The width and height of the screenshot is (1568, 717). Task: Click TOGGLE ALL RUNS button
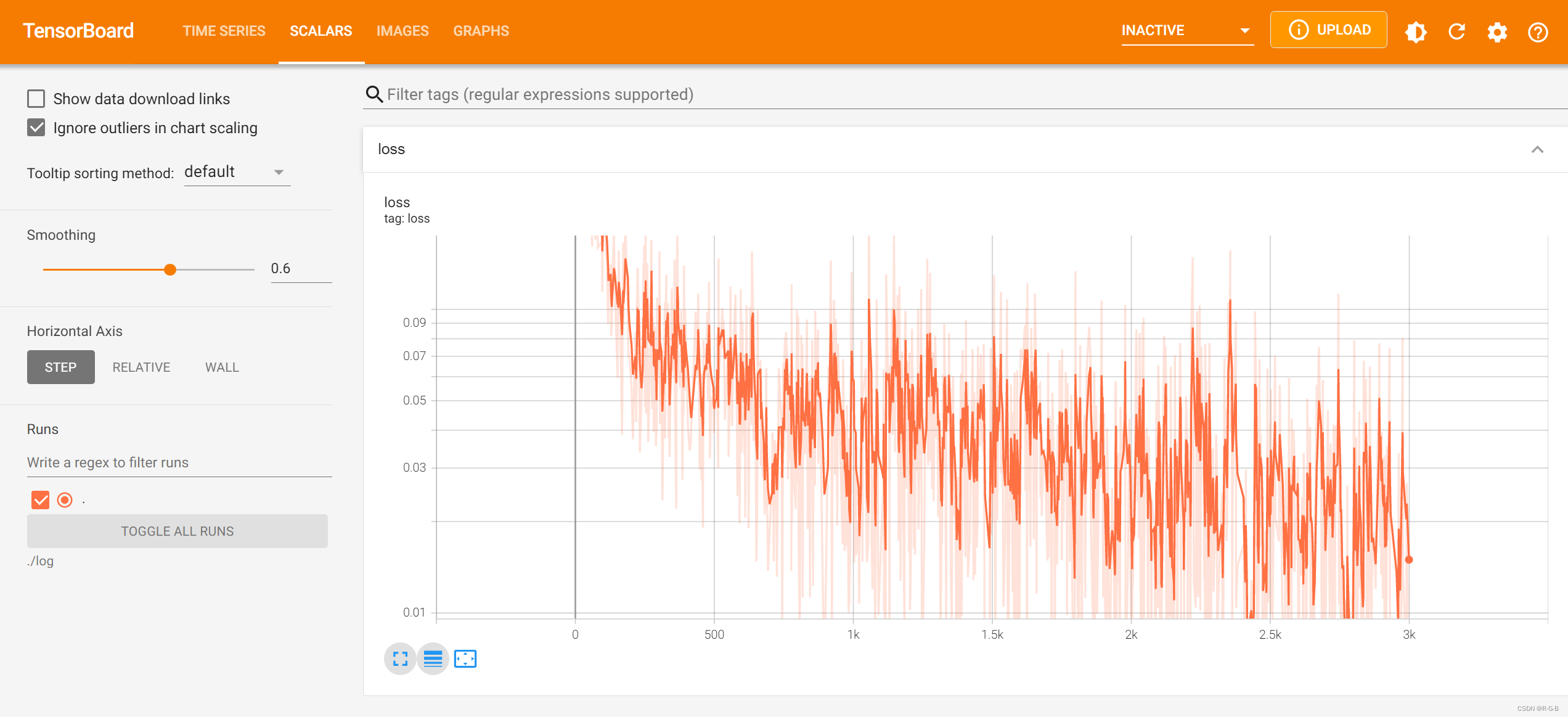[x=178, y=531]
